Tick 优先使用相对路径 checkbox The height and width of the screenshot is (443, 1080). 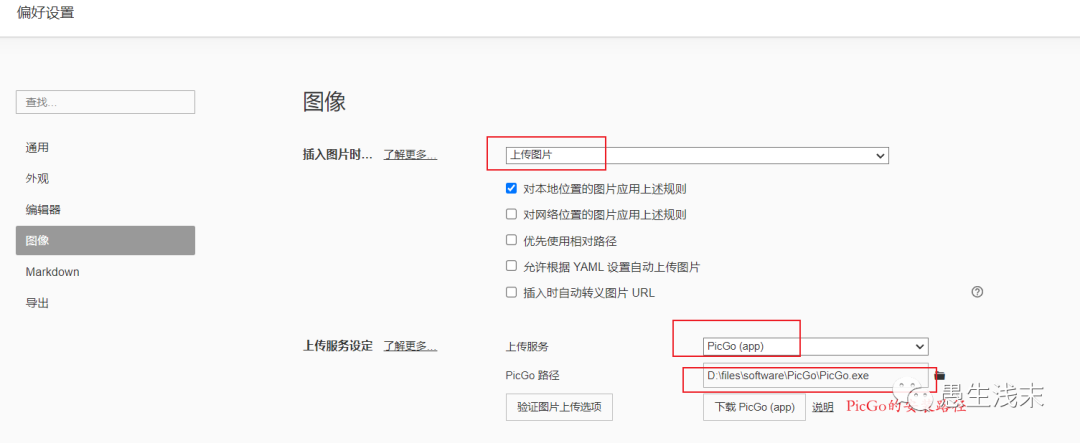click(511, 240)
